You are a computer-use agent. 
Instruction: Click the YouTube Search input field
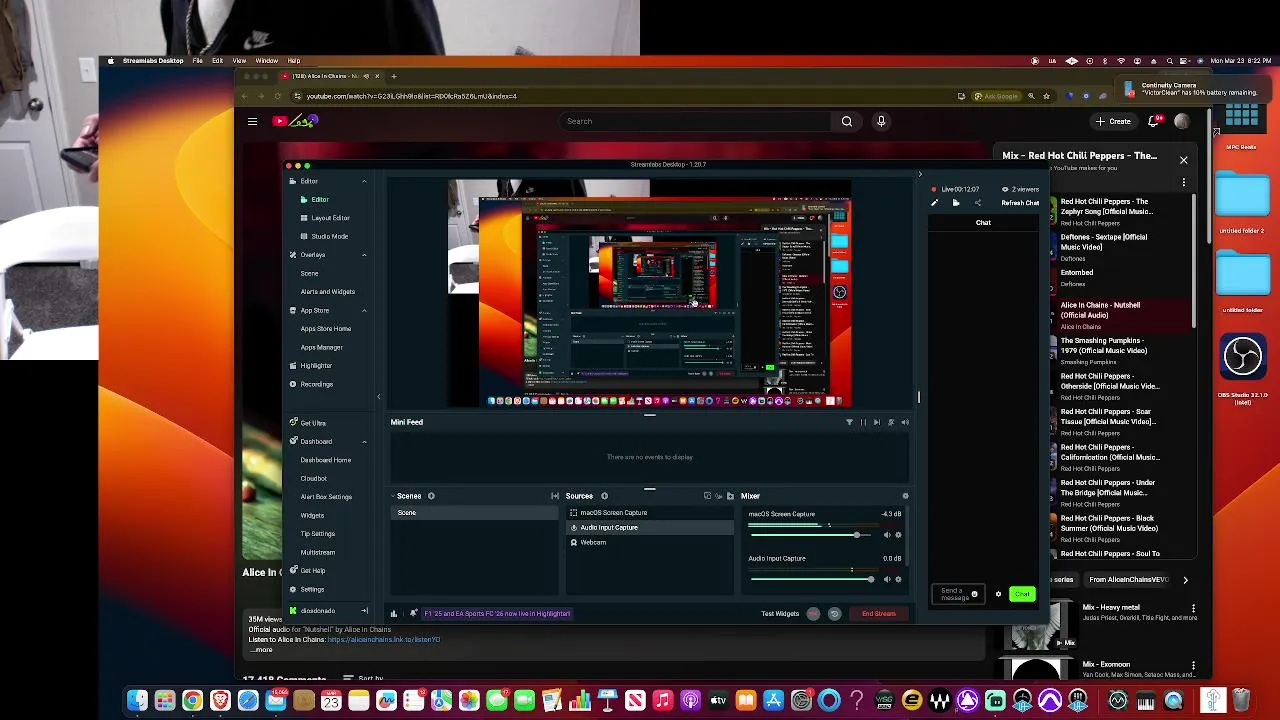(x=696, y=121)
